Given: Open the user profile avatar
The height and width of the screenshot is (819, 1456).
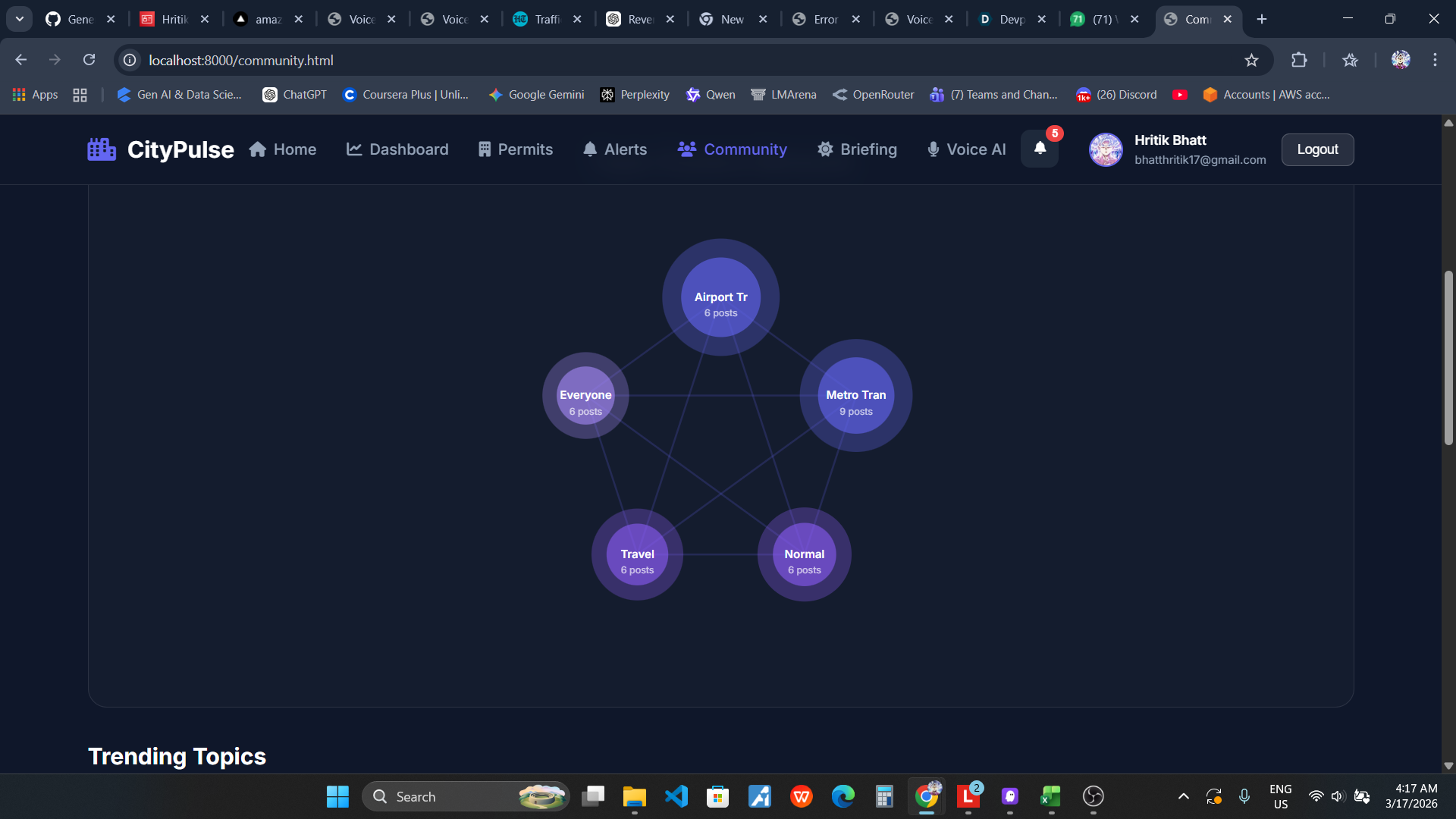Looking at the screenshot, I should point(1106,149).
